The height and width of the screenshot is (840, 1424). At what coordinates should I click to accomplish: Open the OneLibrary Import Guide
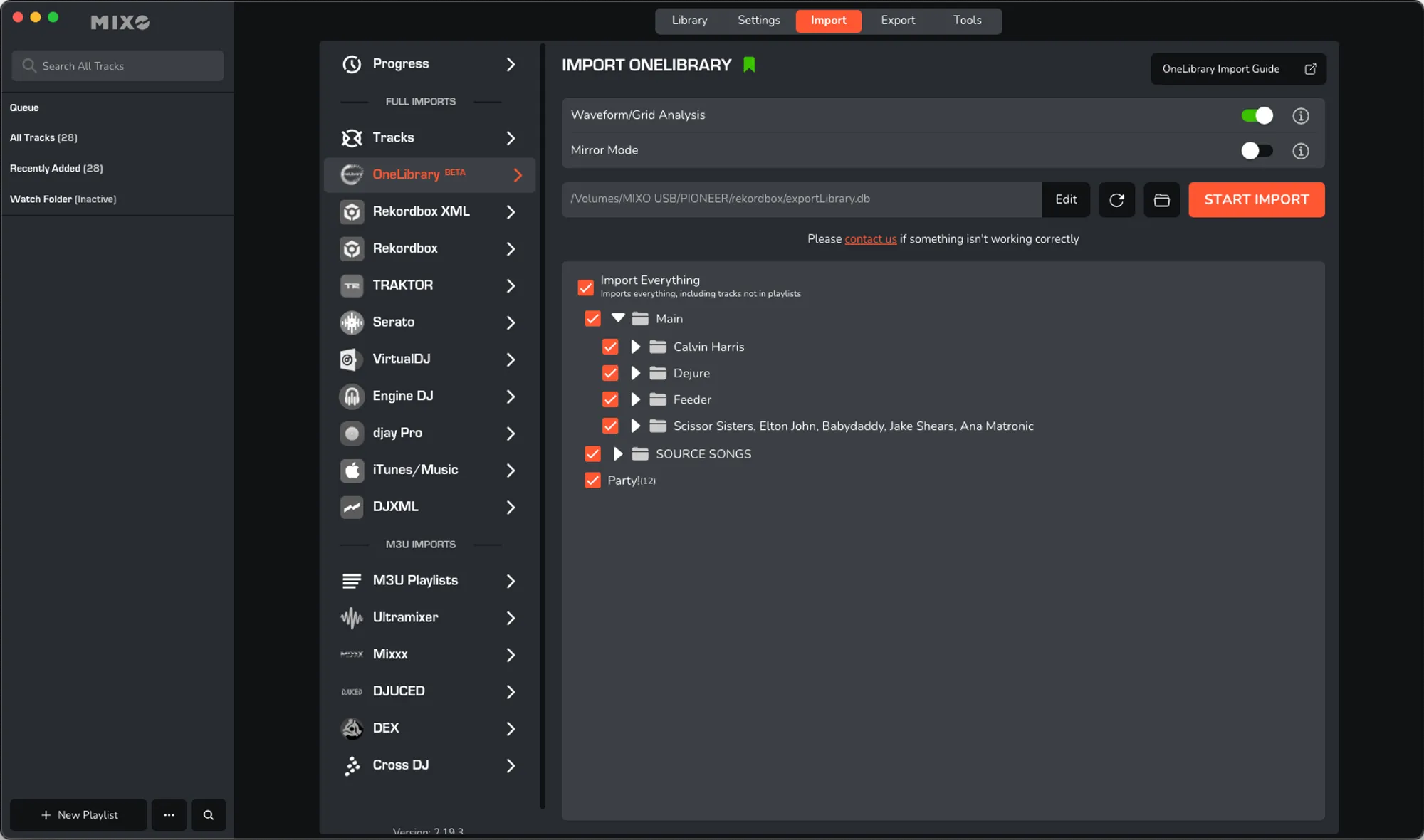(1239, 69)
